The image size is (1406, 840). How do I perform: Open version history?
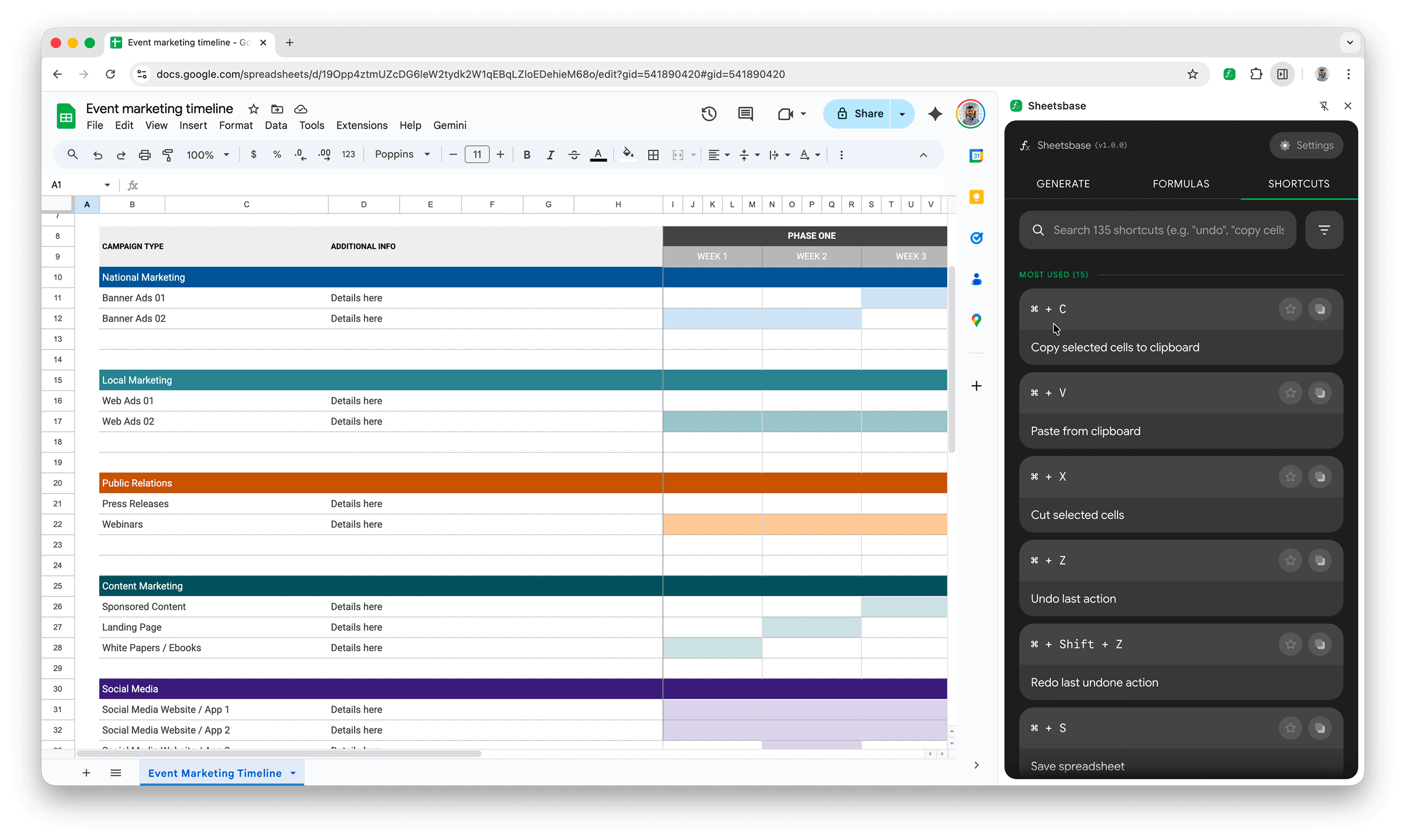point(709,113)
